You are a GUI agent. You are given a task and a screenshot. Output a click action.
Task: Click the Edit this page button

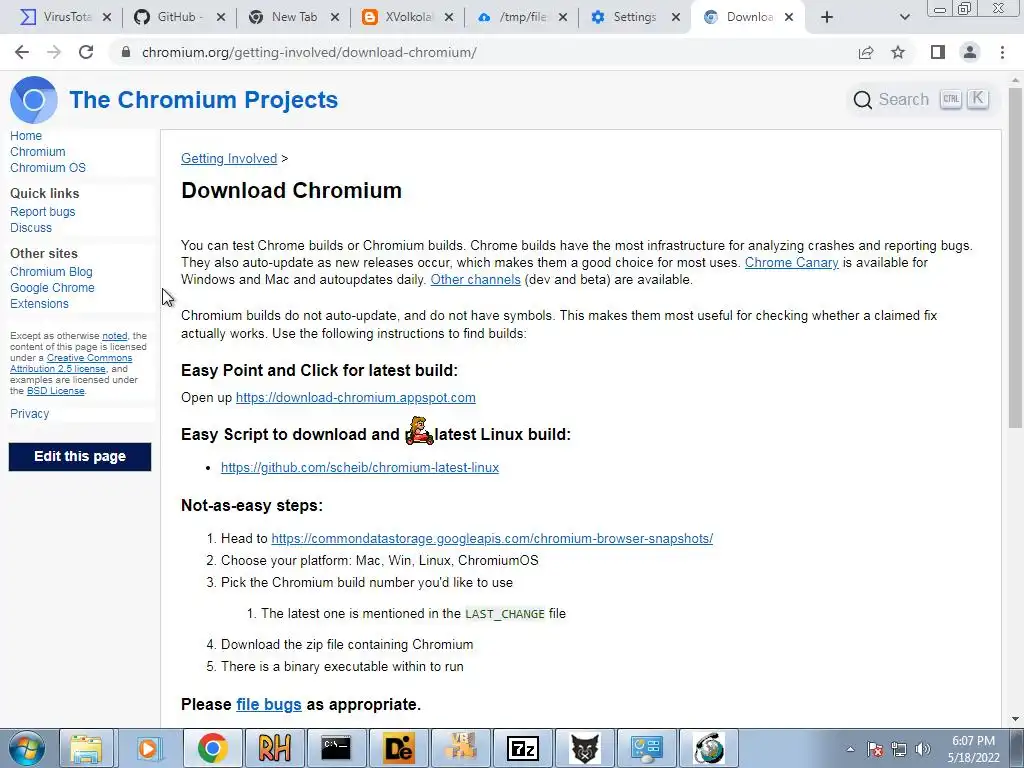(x=80, y=456)
